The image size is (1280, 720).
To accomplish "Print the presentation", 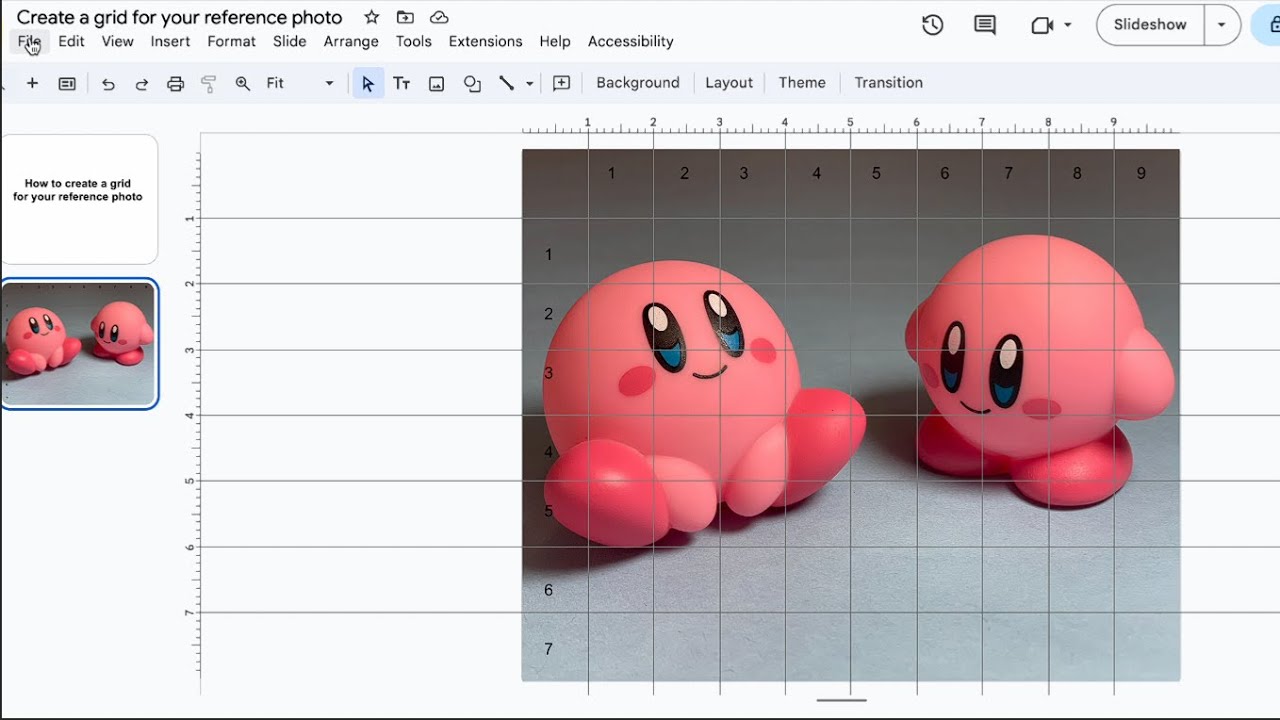I will click(x=176, y=84).
